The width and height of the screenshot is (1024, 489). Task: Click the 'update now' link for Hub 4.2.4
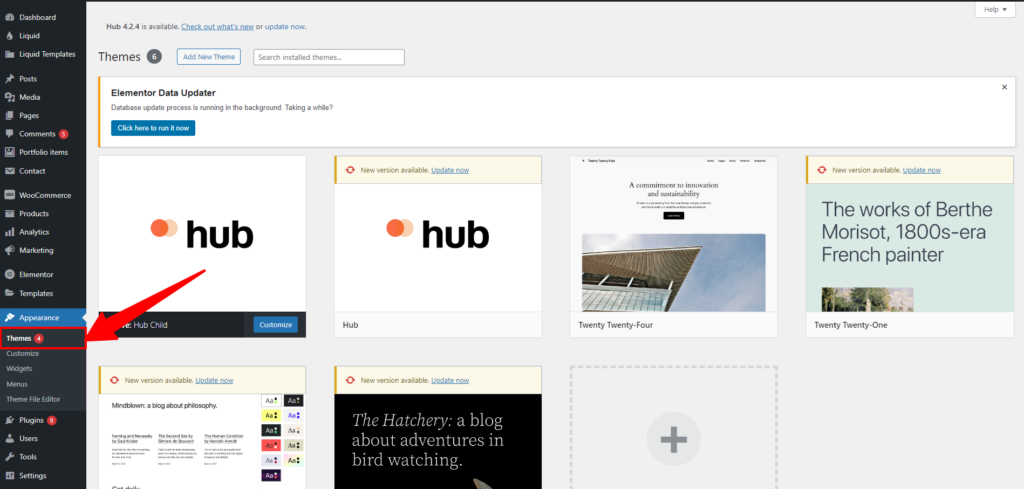pos(285,27)
